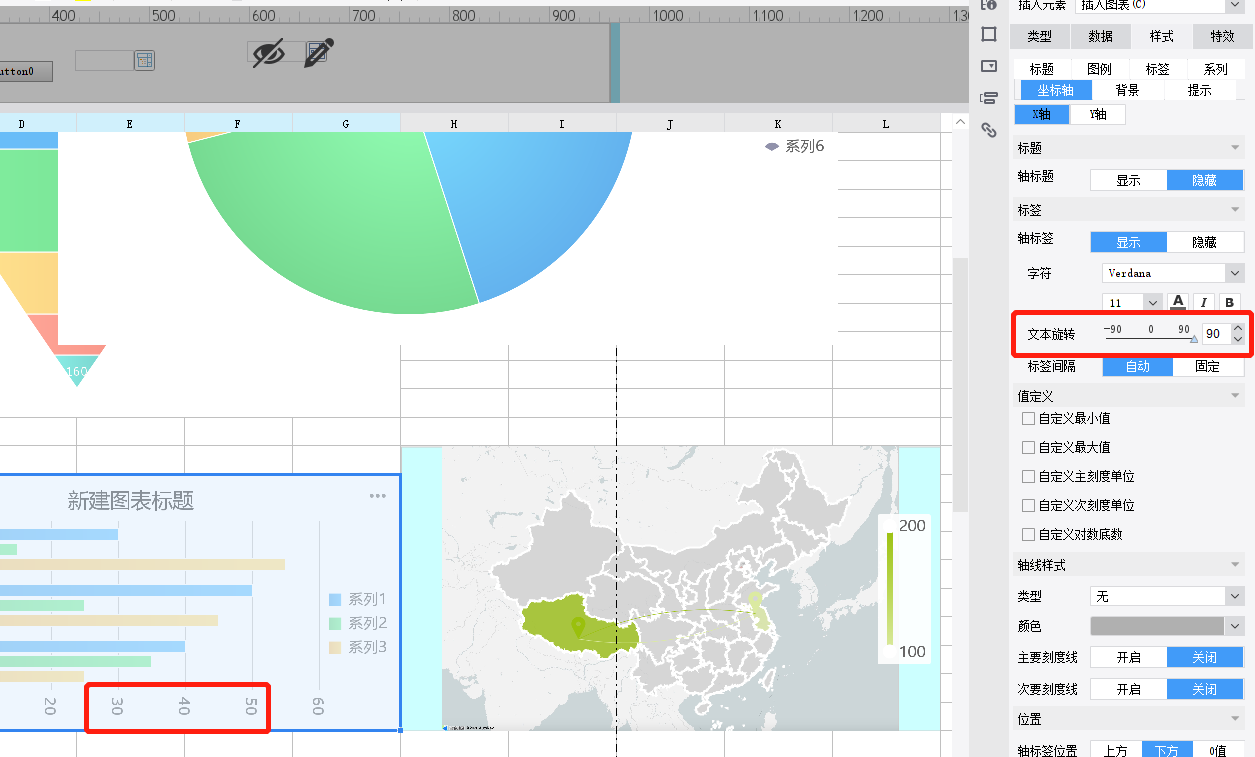The width and height of the screenshot is (1255, 757).
Task: Click the 系列6 legend marker
Action: point(772,146)
